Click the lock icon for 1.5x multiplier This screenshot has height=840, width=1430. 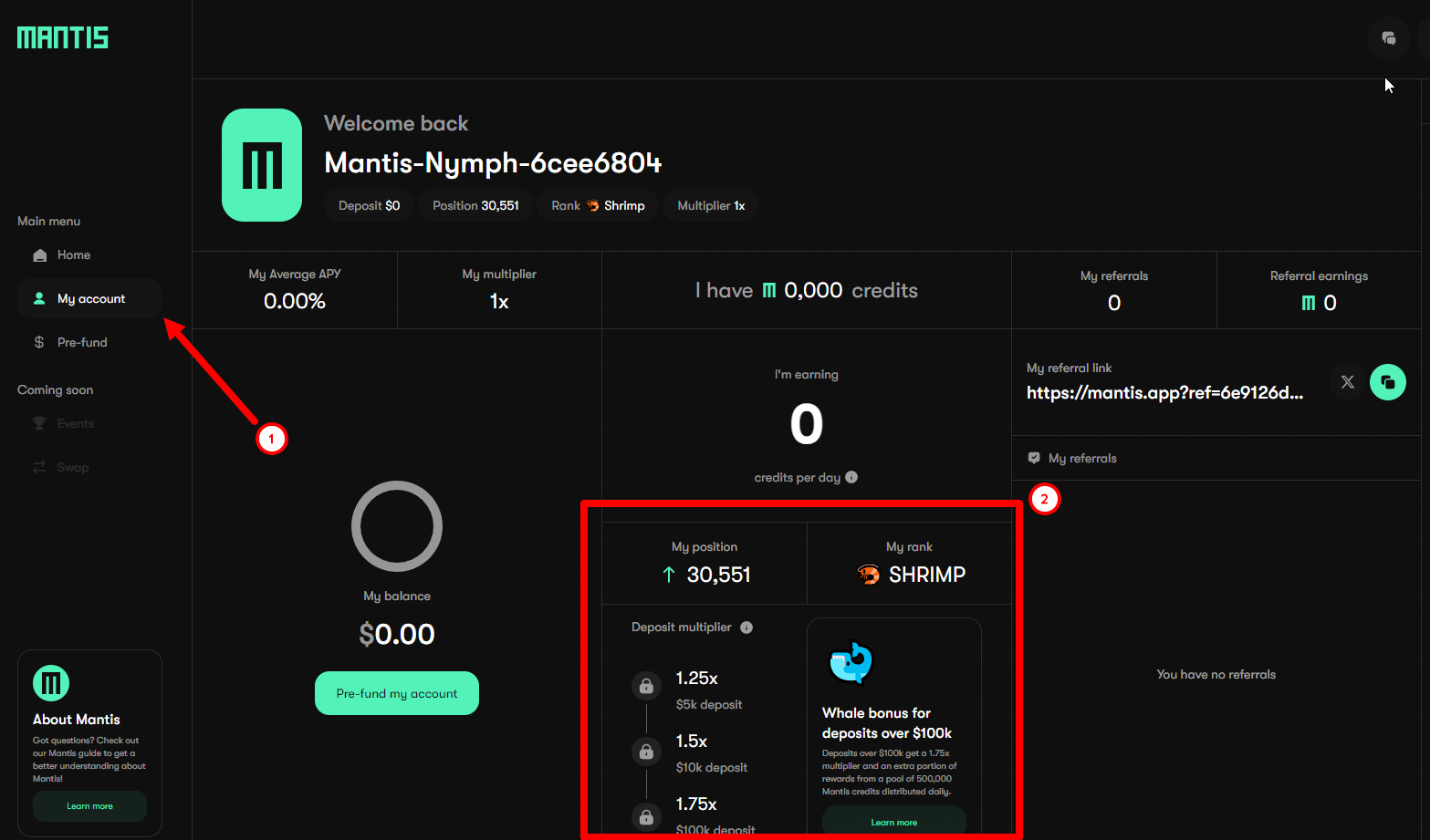click(646, 752)
